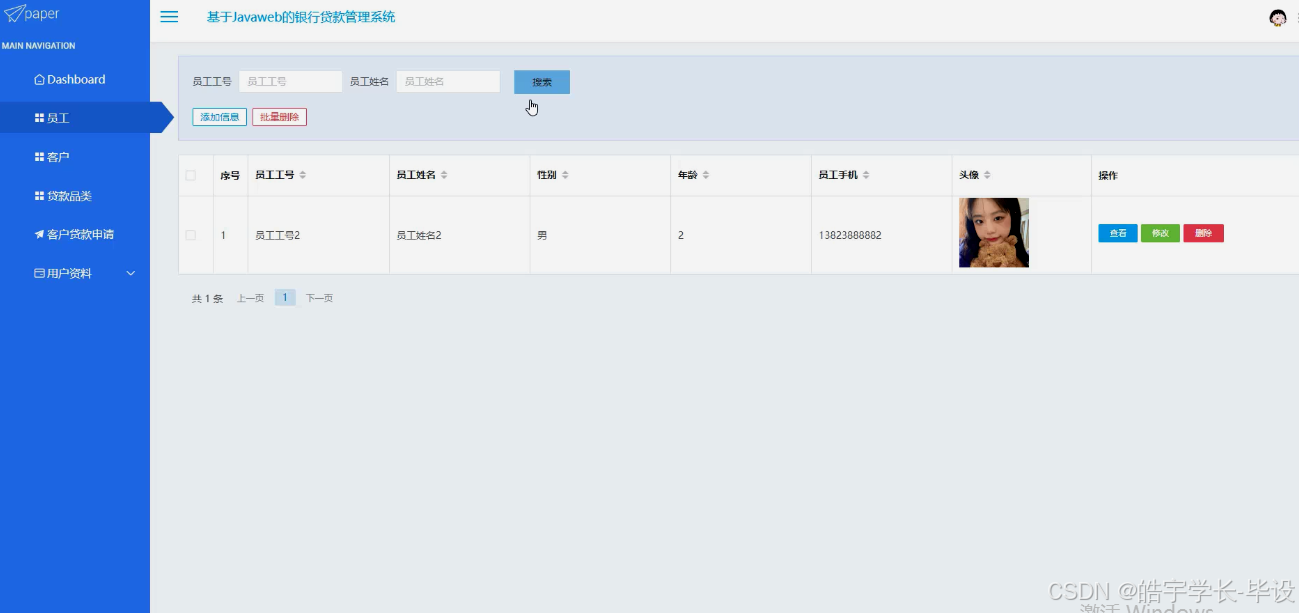Click the gender cell 男
1299x613 pixels.
542,235
